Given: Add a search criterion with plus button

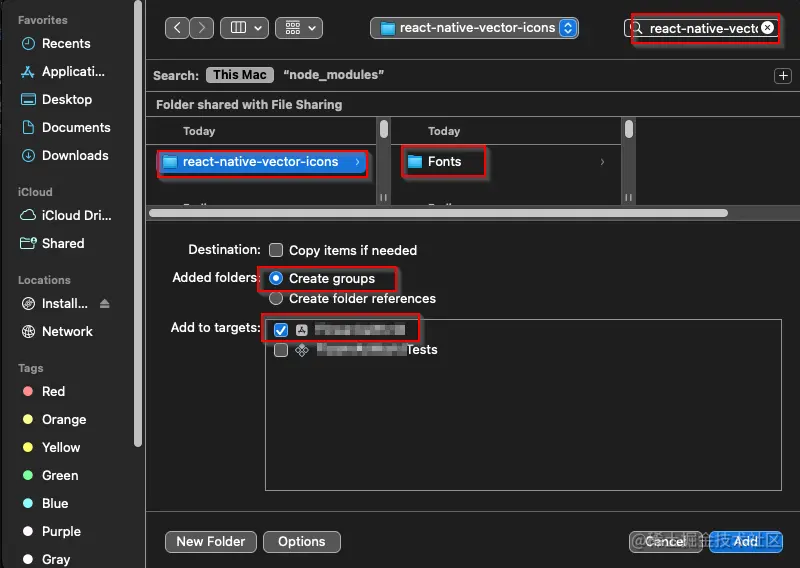Looking at the screenshot, I should point(783,76).
